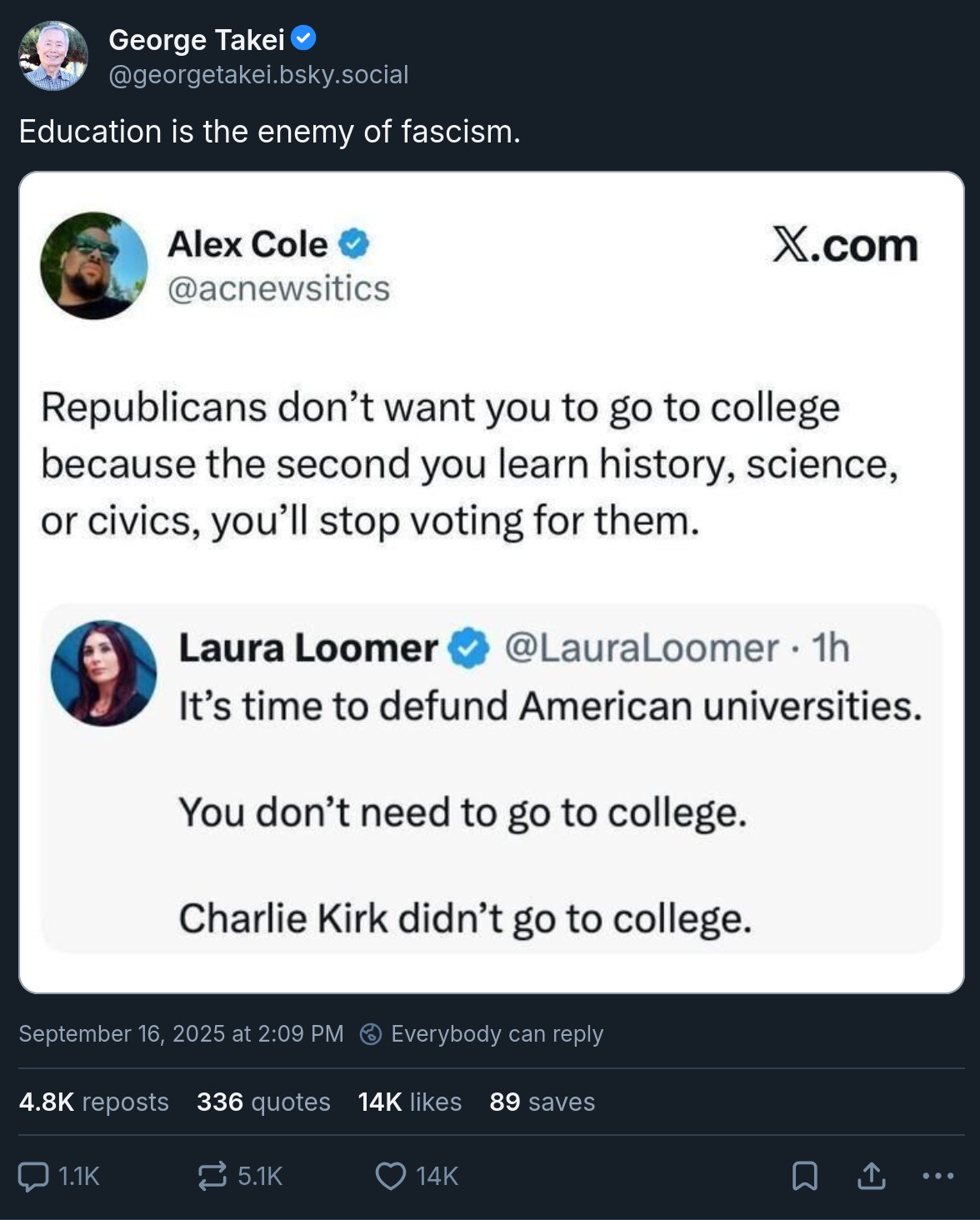Viewport: 980px width, 1220px height.
Task: Click Alex Cole's verification checkmark
Action: point(354,243)
